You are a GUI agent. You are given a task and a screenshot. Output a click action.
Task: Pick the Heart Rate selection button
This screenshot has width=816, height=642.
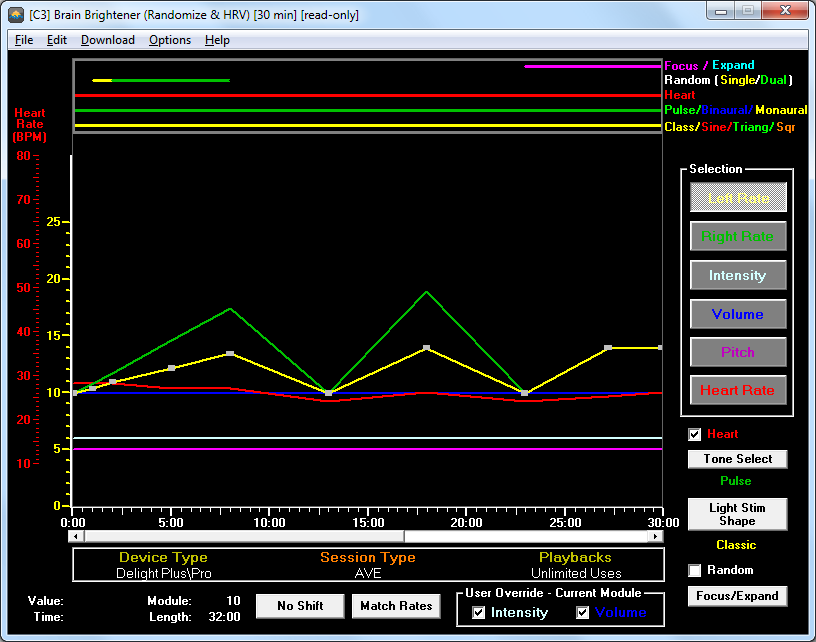[x=738, y=390]
